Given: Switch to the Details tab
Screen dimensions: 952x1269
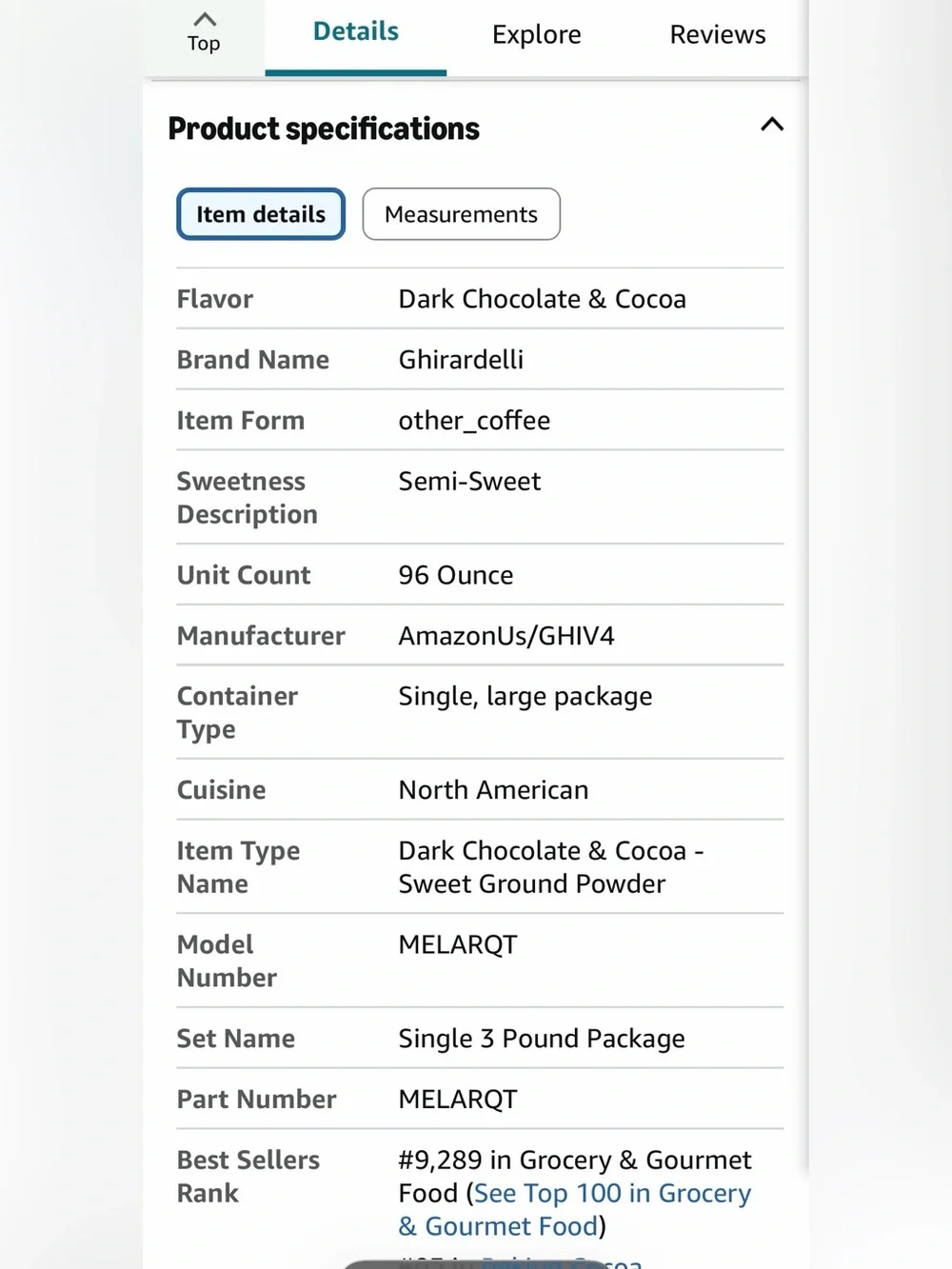Looking at the screenshot, I should 356,32.
